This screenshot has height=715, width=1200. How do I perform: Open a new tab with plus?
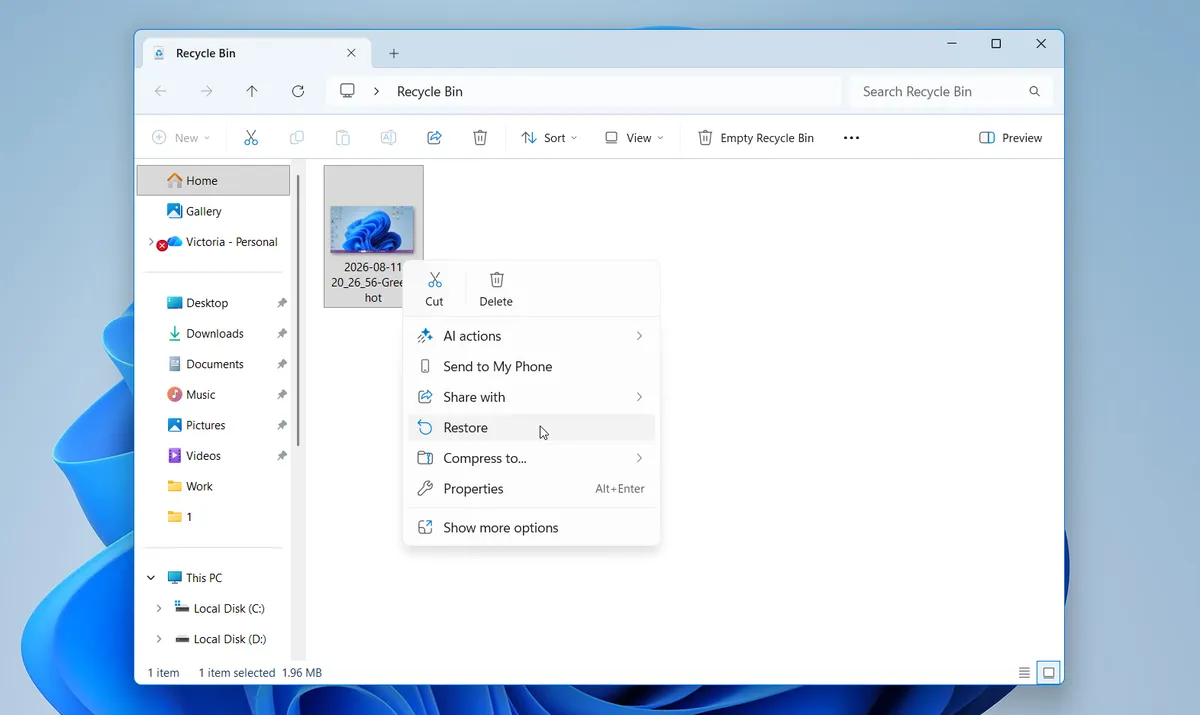[x=394, y=53]
